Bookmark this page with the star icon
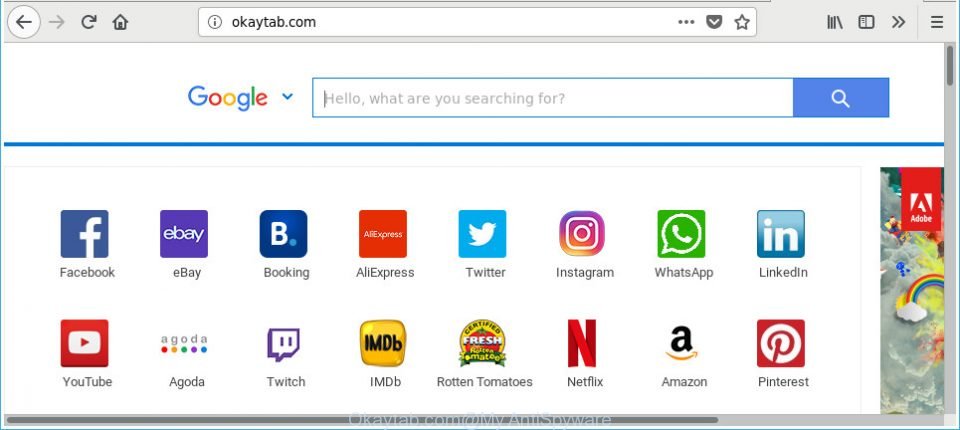This screenshot has height=430, width=960. (x=742, y=23)
